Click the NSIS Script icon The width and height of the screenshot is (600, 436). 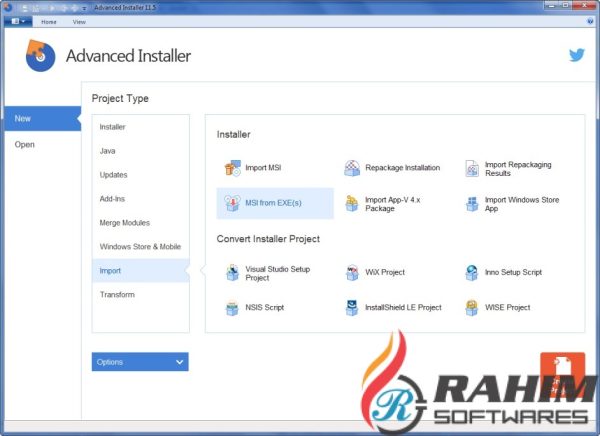(x=232, y=308)
